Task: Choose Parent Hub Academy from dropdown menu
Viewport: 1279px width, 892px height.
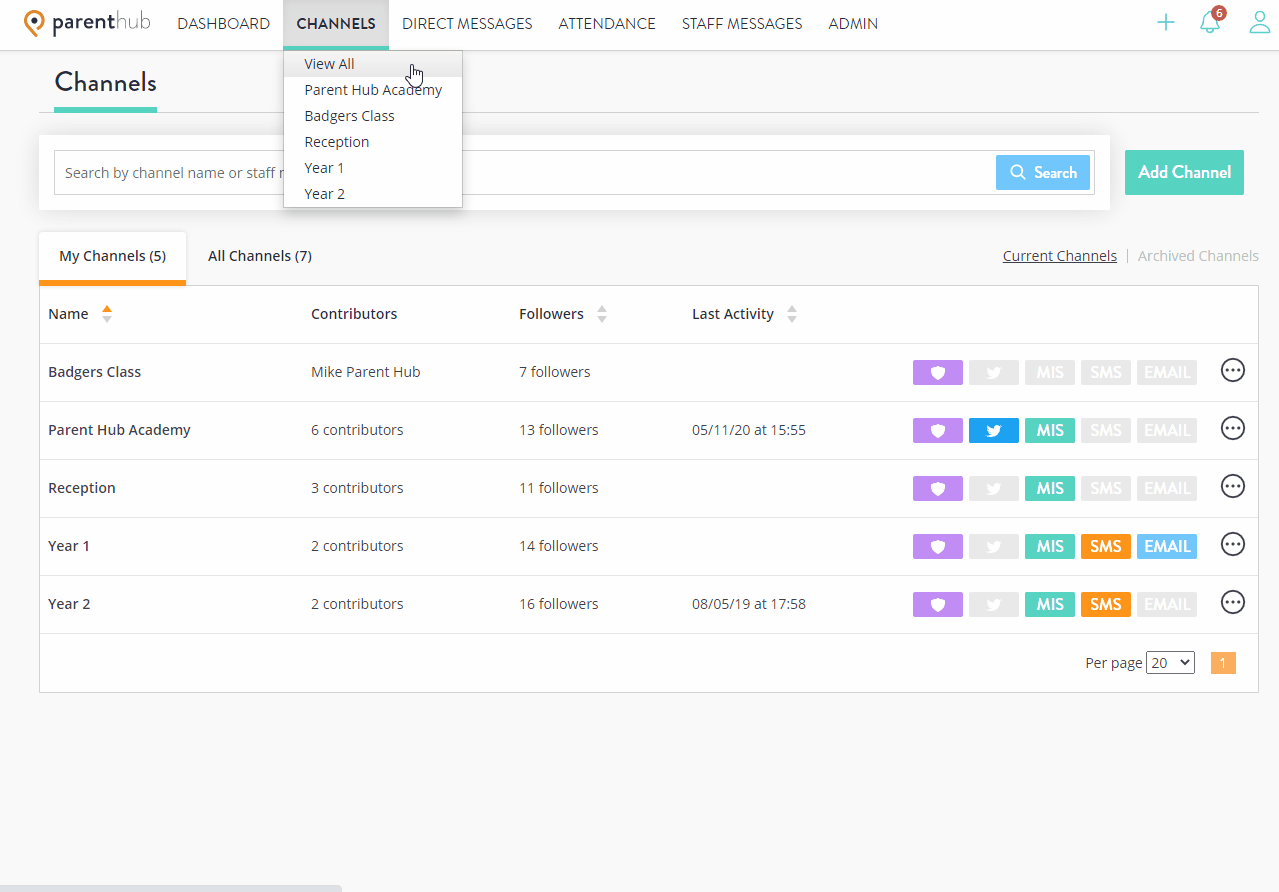Action: [373, 90]
